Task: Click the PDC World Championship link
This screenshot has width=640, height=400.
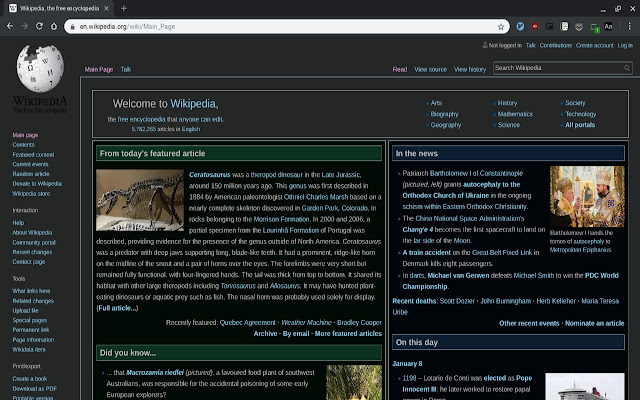Action: coord(510,281)
